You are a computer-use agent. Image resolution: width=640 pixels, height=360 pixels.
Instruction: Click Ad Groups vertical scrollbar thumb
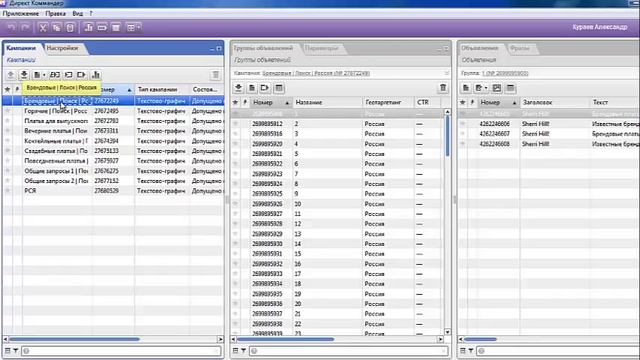tap(447, 136)
